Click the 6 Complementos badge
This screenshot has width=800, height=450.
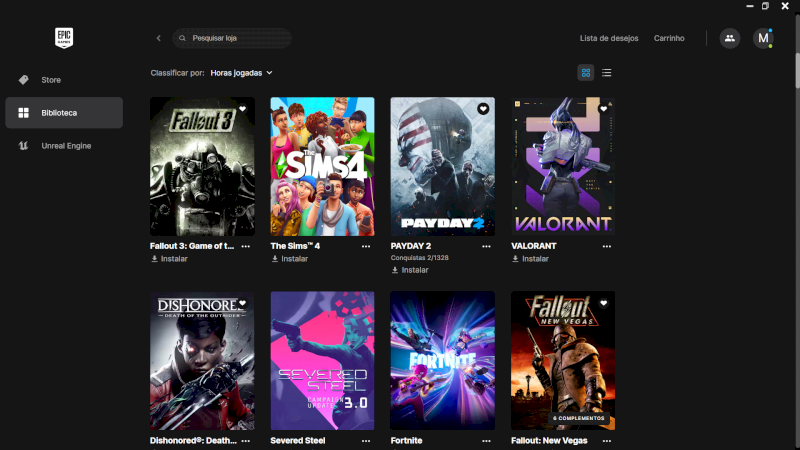point(579,418)
